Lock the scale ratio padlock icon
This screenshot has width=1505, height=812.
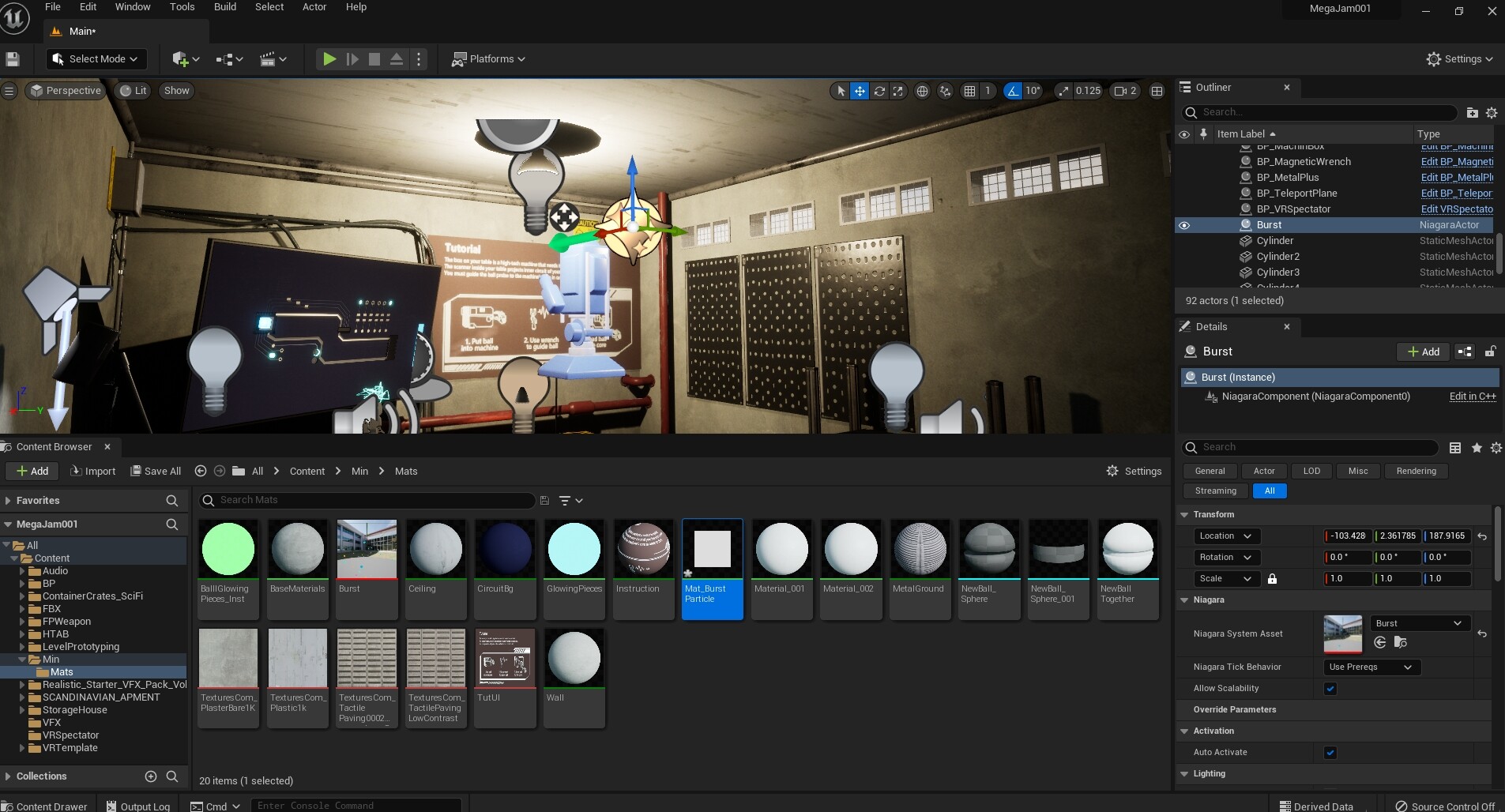point(1272,579)
